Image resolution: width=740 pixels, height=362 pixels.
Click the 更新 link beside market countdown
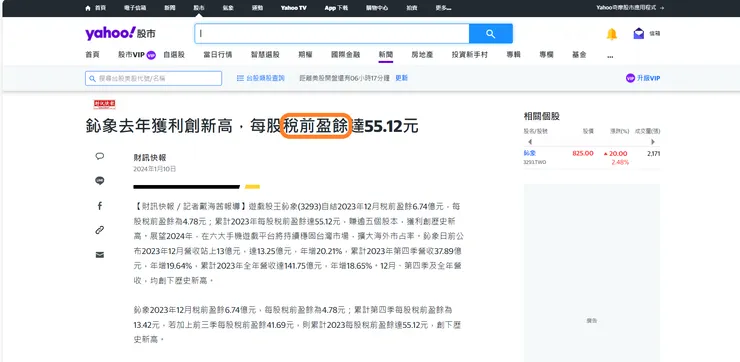pyautogui.click(x=401, y=78)
